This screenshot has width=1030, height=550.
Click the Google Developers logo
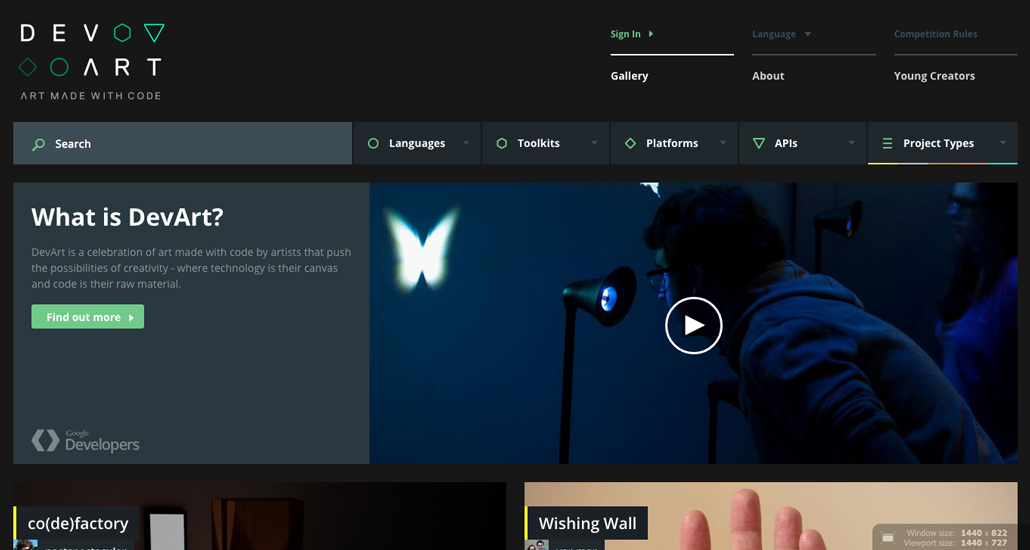85,440
